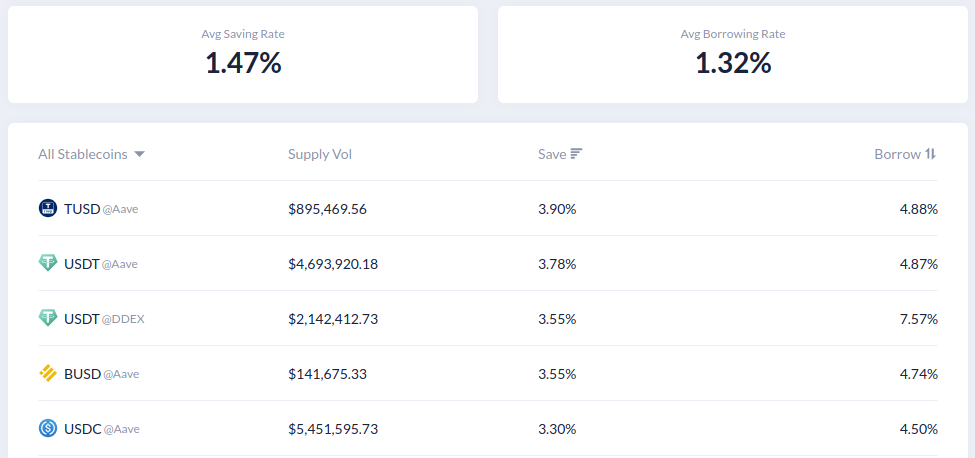The width and height of the screenshot is (975, 458).
Task: Select the Supply Vol column header
Action: [320, 154]
